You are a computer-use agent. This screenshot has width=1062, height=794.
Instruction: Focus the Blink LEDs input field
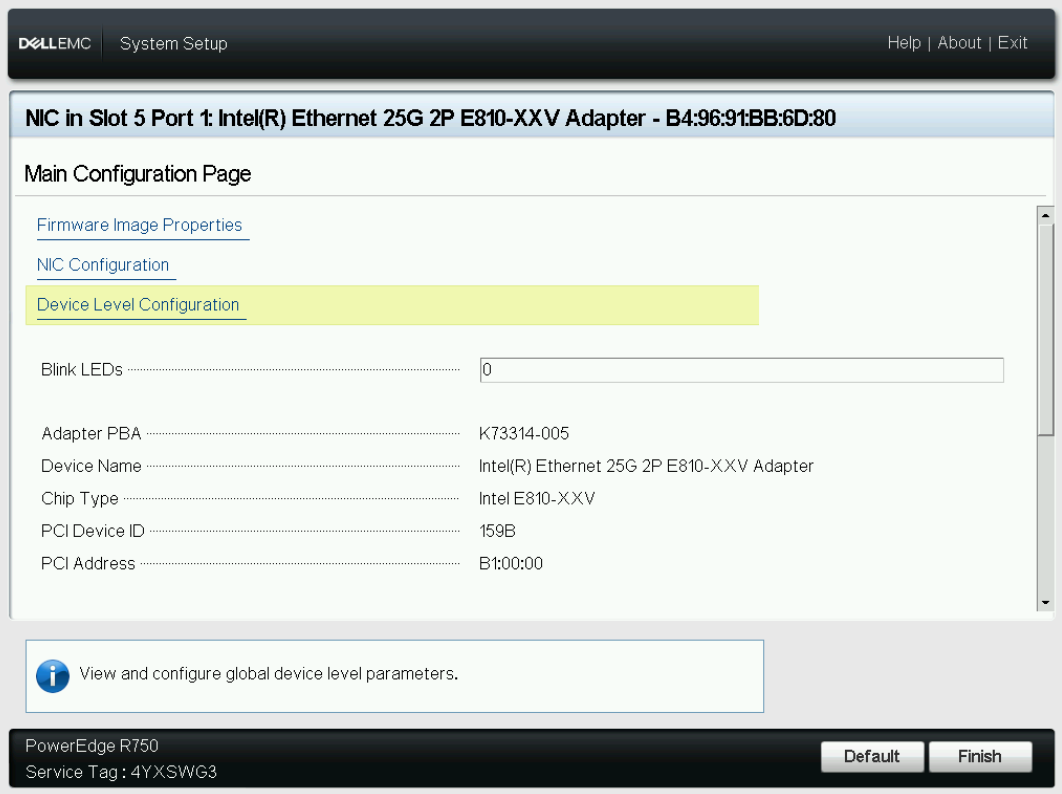[741, 370]
